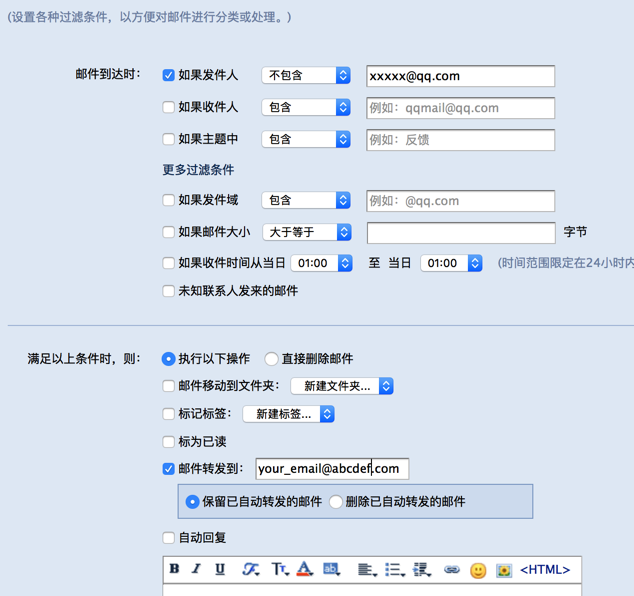Image resolution: width=634 pixels, height=596 pixels.
Task: Click sender domain field @qq.com placeholder
Action: (461, 201)
